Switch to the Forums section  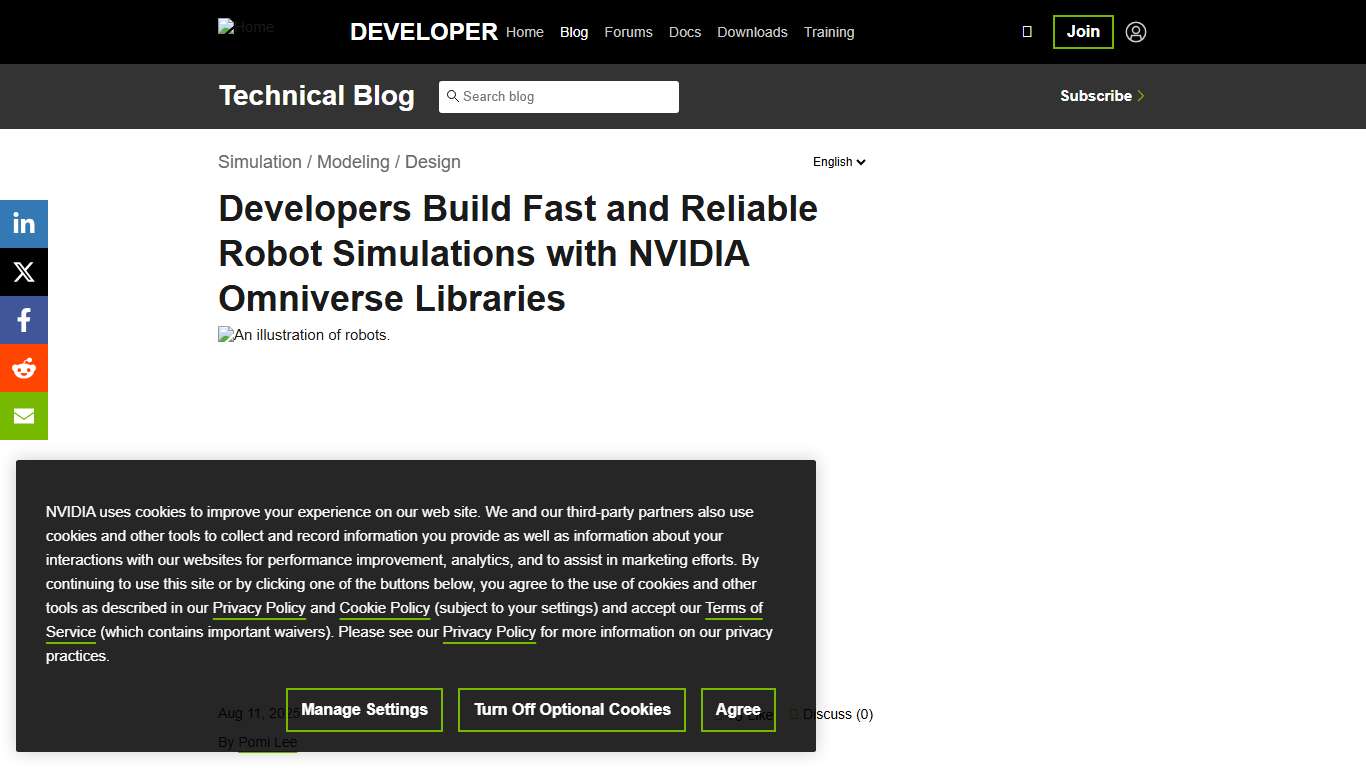(x=628, y=32)
